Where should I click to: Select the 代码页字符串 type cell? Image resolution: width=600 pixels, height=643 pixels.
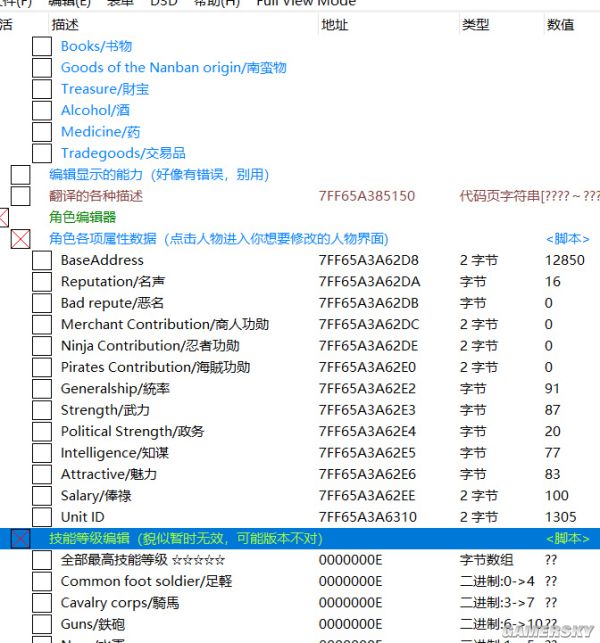(x=529, y=196)
